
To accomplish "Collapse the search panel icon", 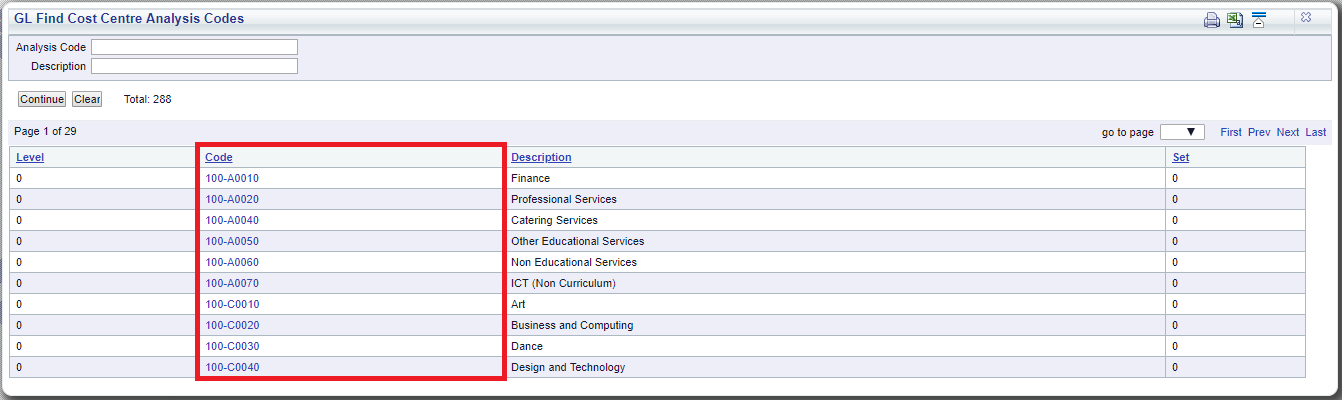I will [1259, 20].
